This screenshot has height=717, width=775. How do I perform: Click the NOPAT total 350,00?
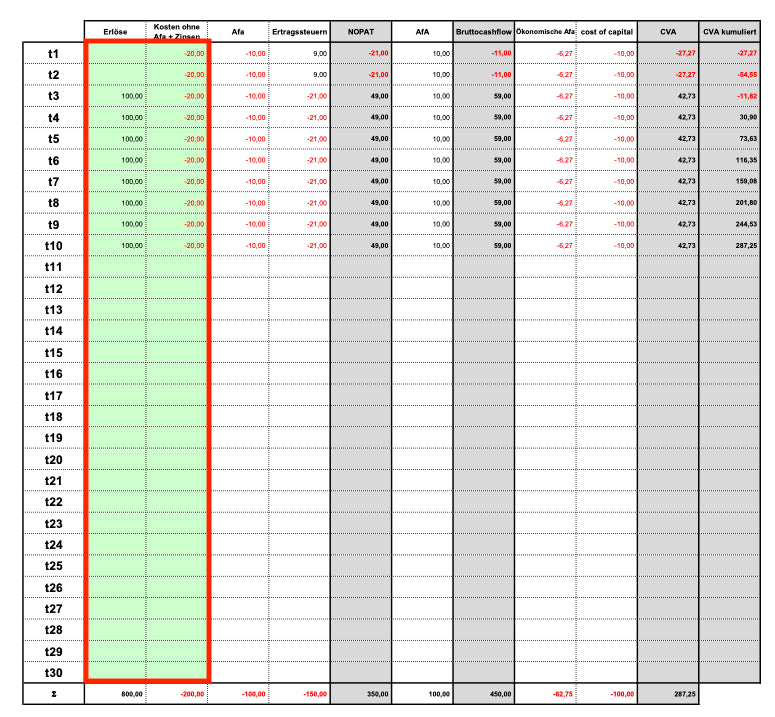click(377, 694)
